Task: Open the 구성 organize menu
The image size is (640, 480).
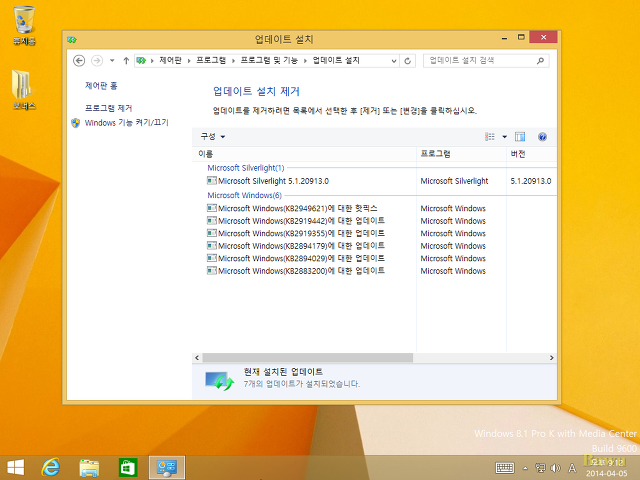Action: 212,137
